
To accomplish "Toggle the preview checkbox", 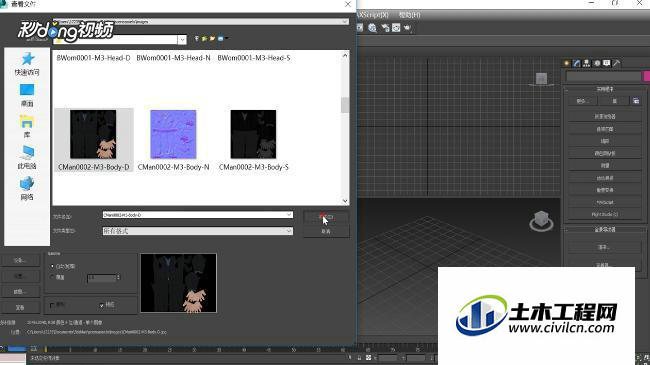I will [102, 305].
